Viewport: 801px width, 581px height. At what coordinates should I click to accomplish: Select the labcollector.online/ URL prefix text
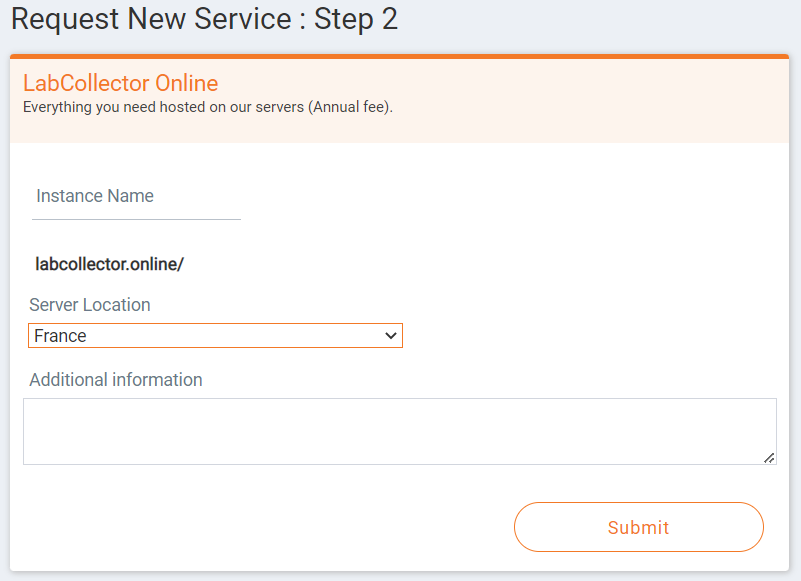109,264
